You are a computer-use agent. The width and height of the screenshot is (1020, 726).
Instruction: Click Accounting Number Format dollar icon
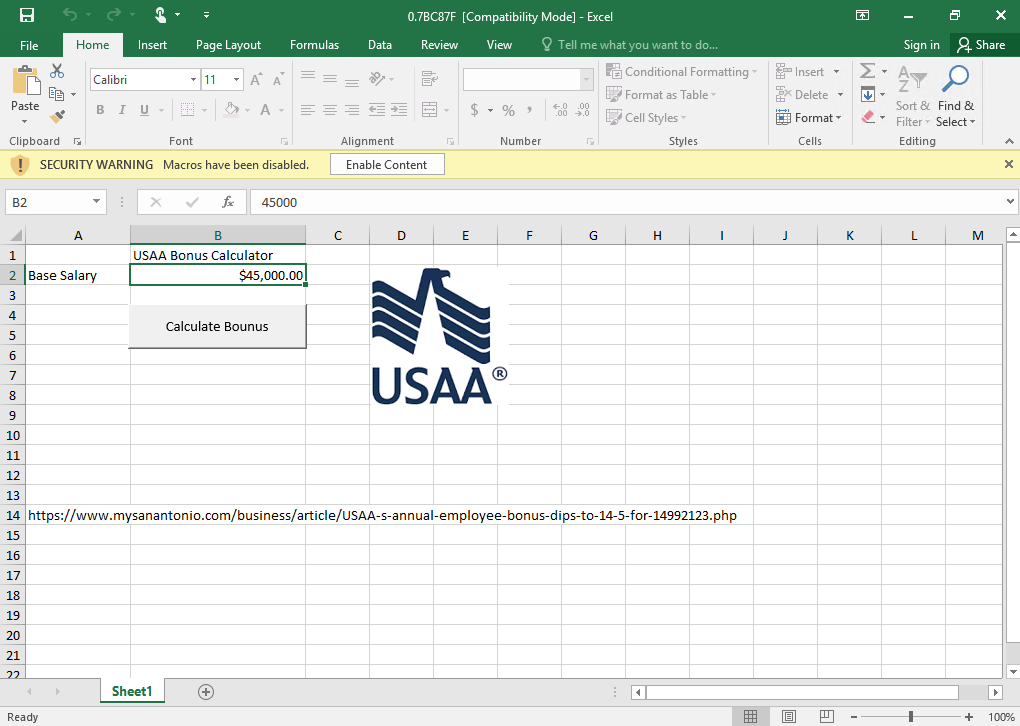pos(475,110)
